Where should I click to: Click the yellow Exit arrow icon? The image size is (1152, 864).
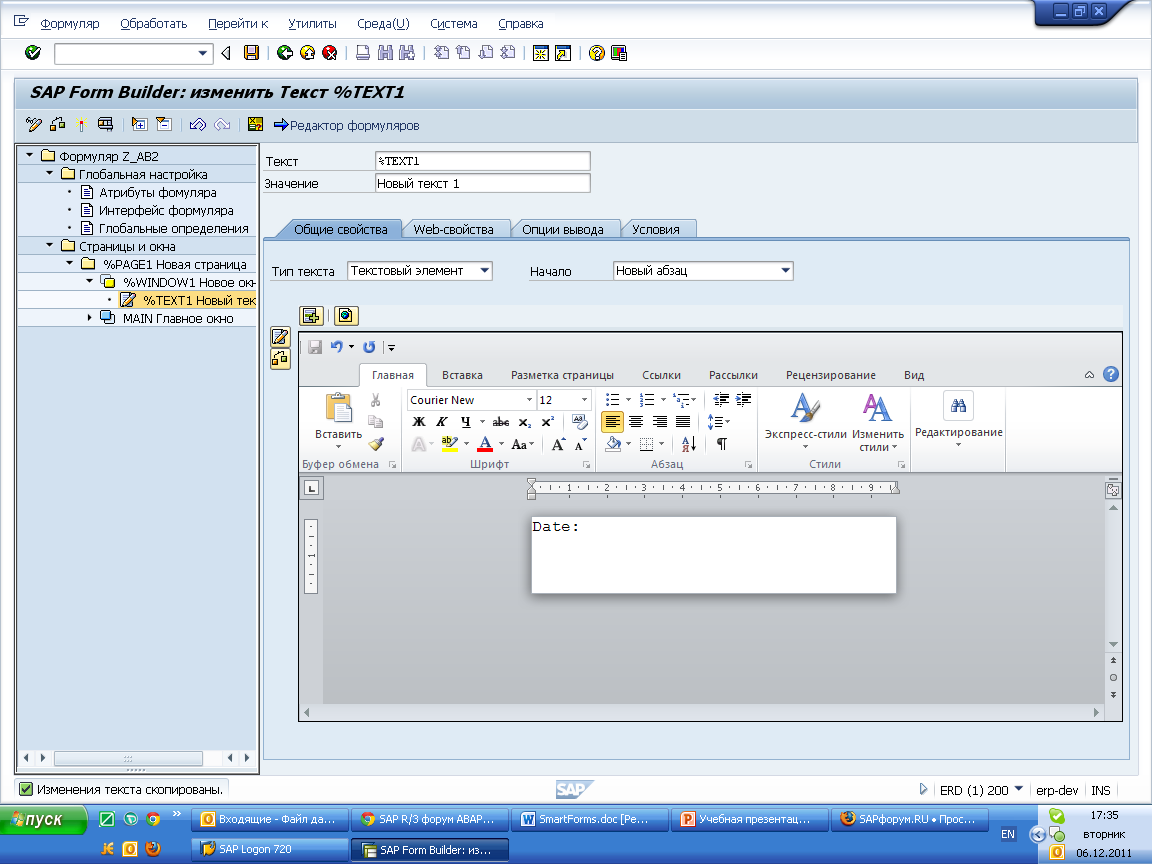[308, 53]
